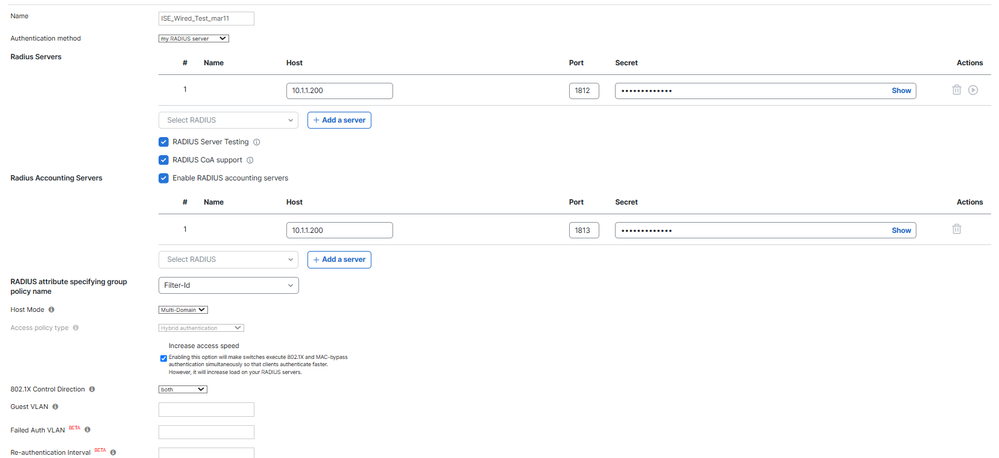
Task: Open Select RADIUS dropdown under Radius Servers
Action: (228, 120)
